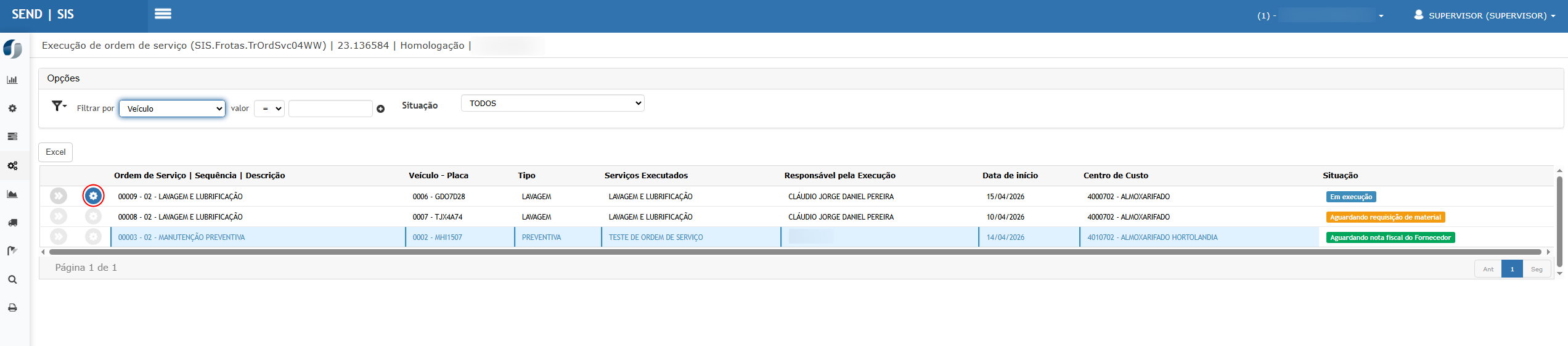Open the area chart icon in sidebar
Image resolution: width=1568 pixels, height=346 pixels.
tap(12, 194)
